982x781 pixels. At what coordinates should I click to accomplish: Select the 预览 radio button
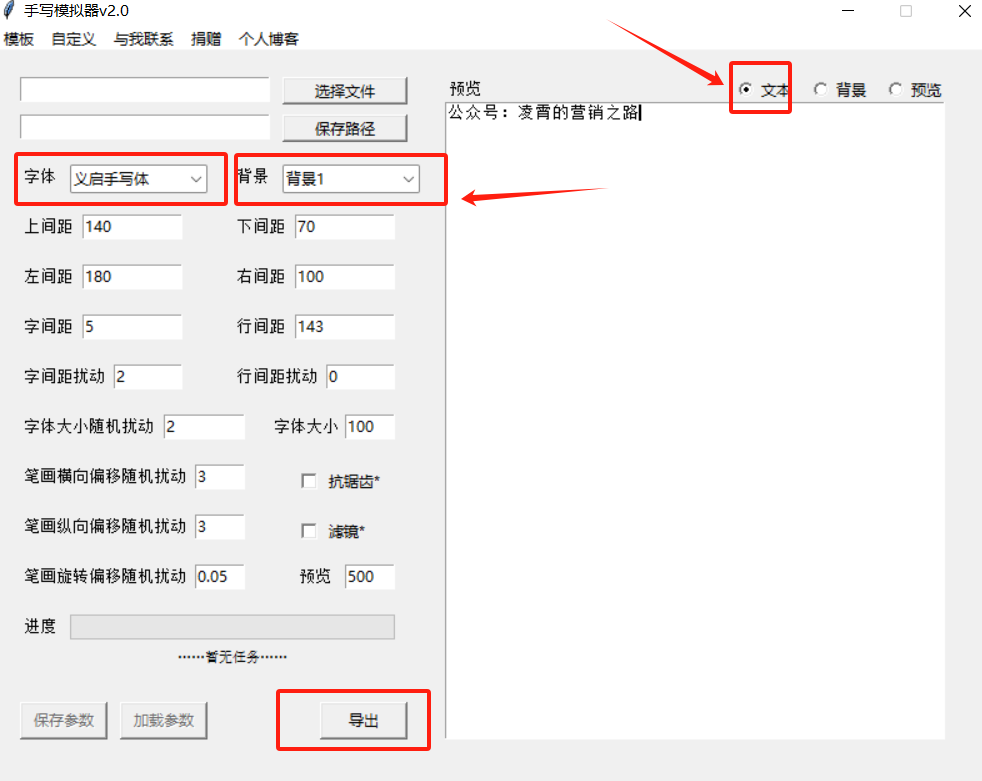click(895, 90)
